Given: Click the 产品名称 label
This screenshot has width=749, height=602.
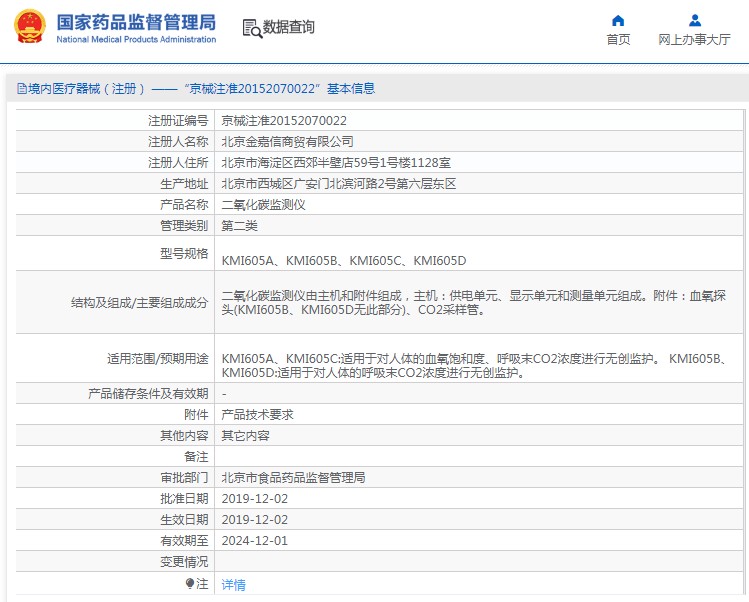Looking at the screenshot, I should [184, 205].
